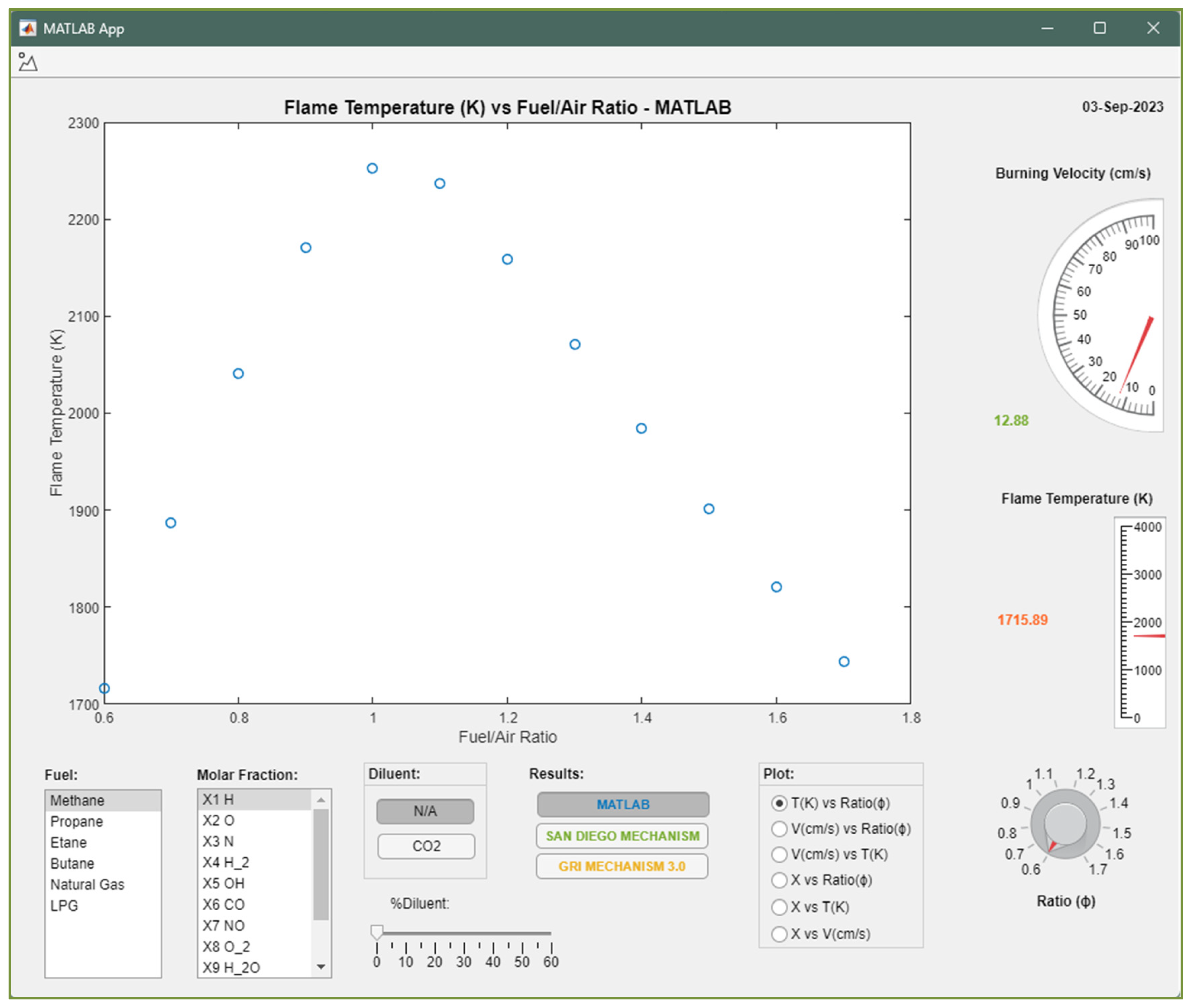The width and height of the screenshot is (1191, 1008).
Task: Click GRI MECHANISM 3.0 button
Action: [622, 866]
